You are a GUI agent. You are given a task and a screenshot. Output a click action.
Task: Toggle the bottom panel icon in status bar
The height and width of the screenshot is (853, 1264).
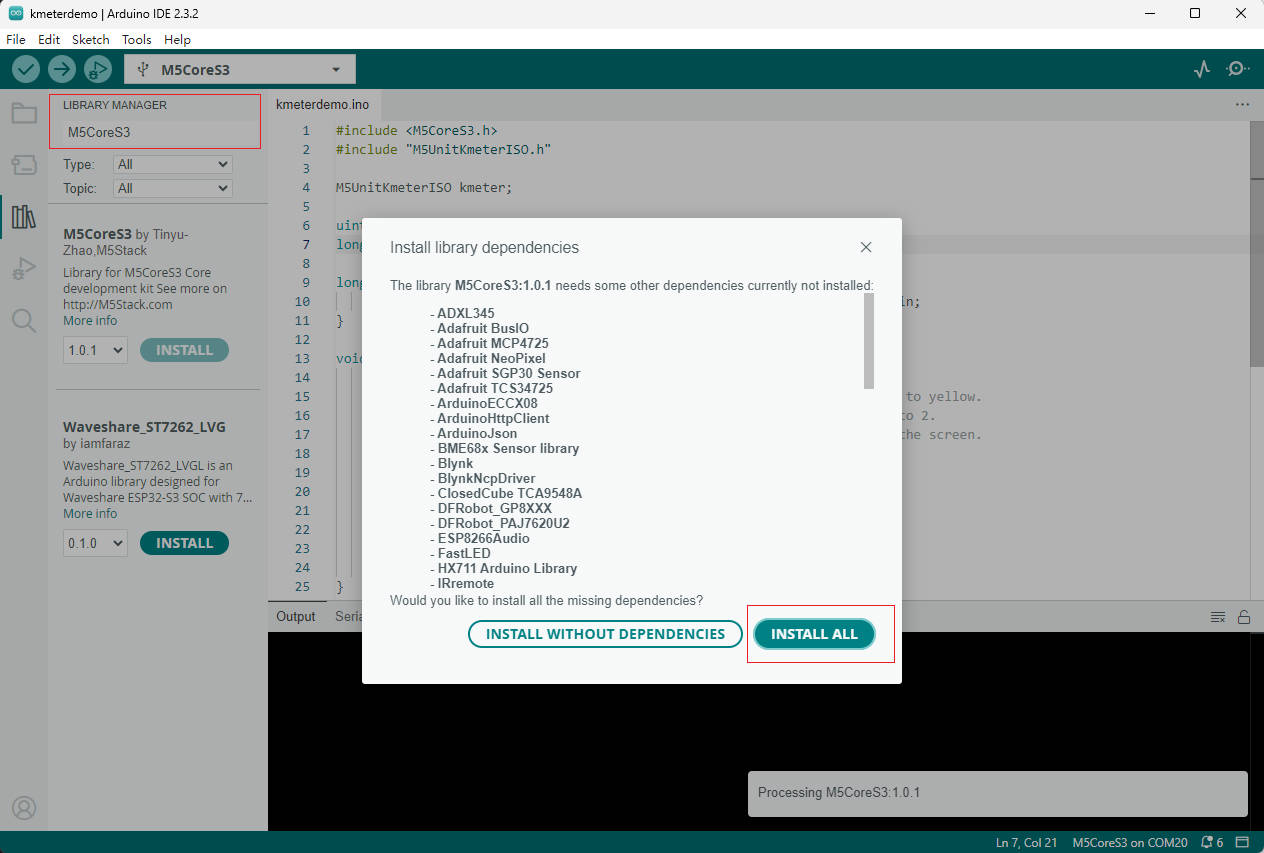(x=1243, y=842)
